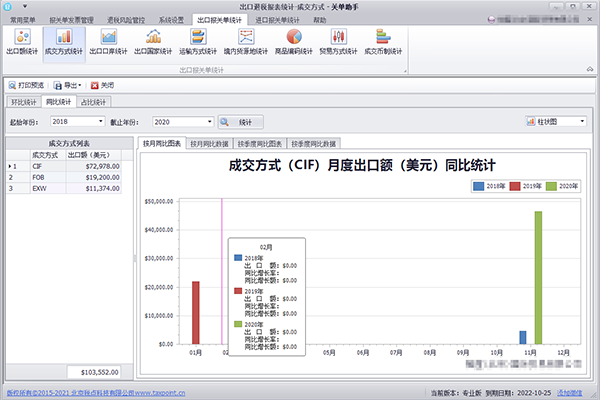Toggle the 2018年 blue legend swatch

coord(478,186)
